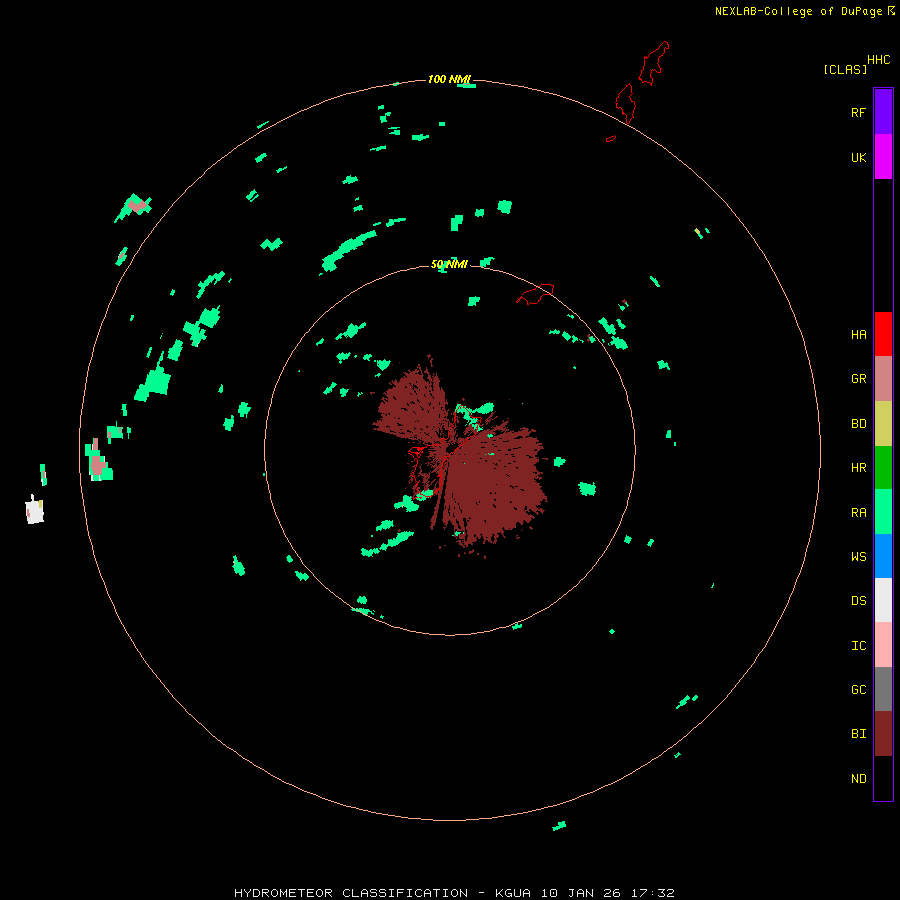
Task: Click the IC light pink legend swatch
Action: tap(883, 645)
